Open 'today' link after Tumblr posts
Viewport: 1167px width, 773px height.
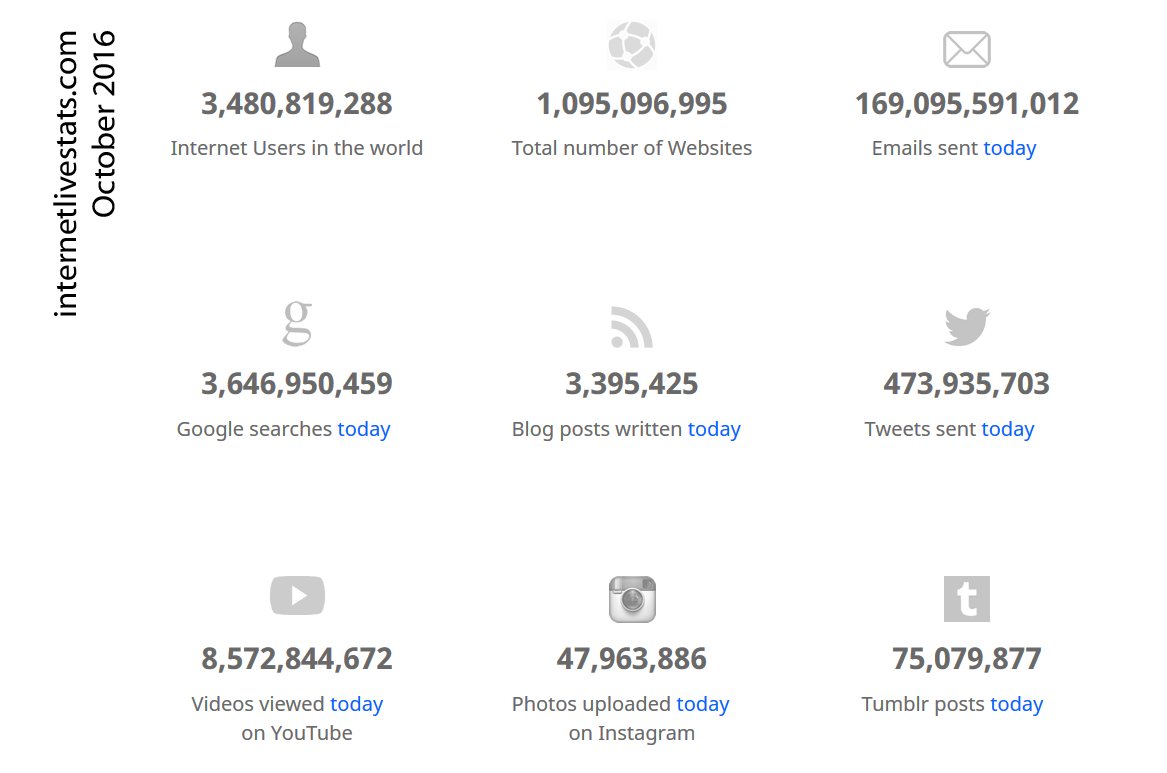point(1017,704)
